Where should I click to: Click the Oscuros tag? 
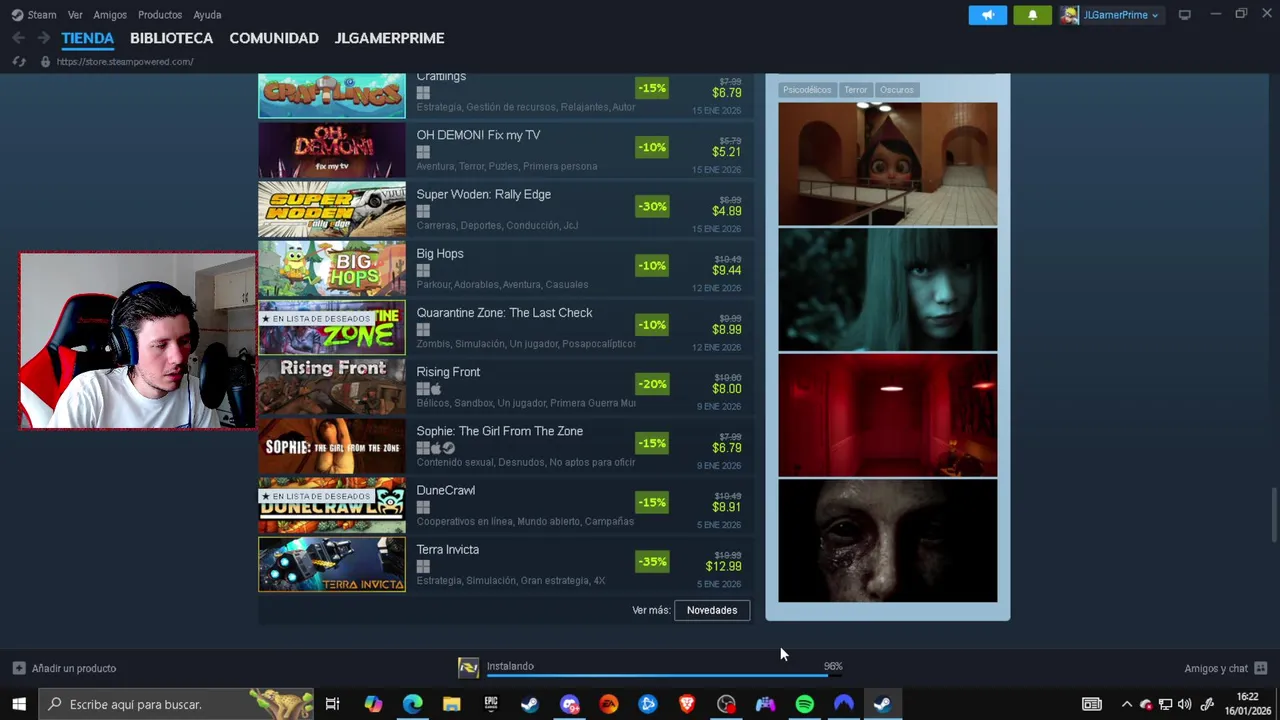point(897,90)
